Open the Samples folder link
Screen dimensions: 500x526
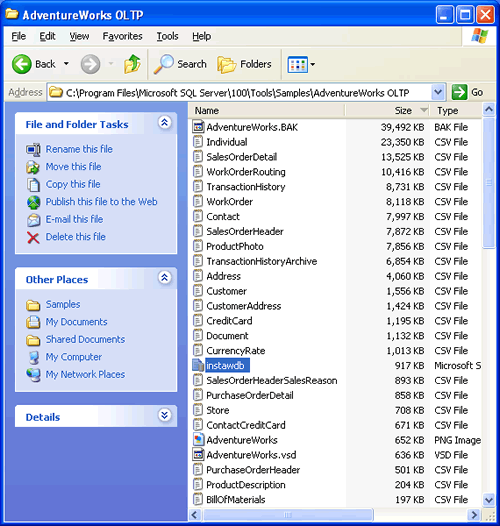coord(63,304)
